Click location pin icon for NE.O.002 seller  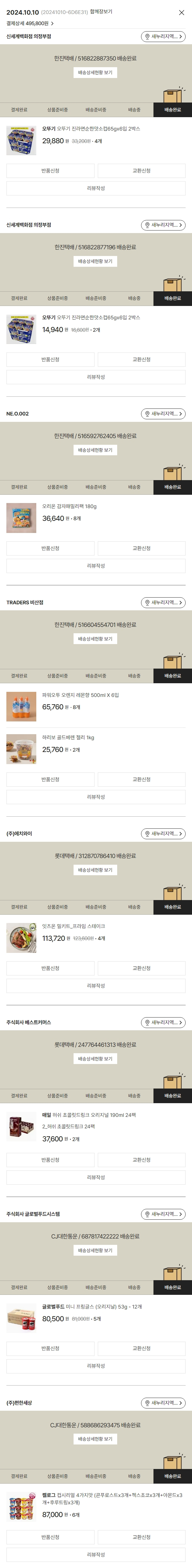coord(147,414)
